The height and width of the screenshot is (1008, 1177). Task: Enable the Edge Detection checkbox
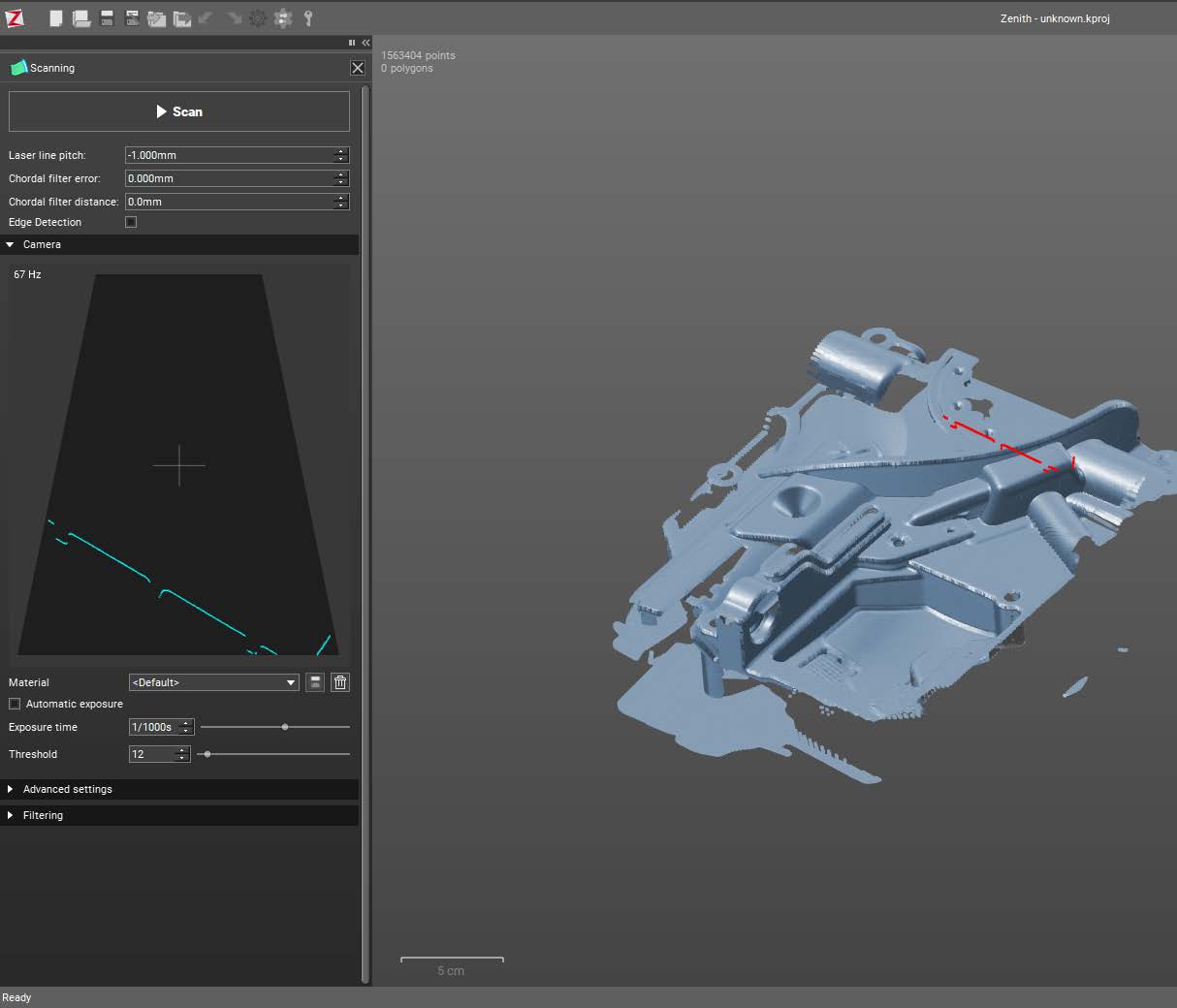point(131,222)
